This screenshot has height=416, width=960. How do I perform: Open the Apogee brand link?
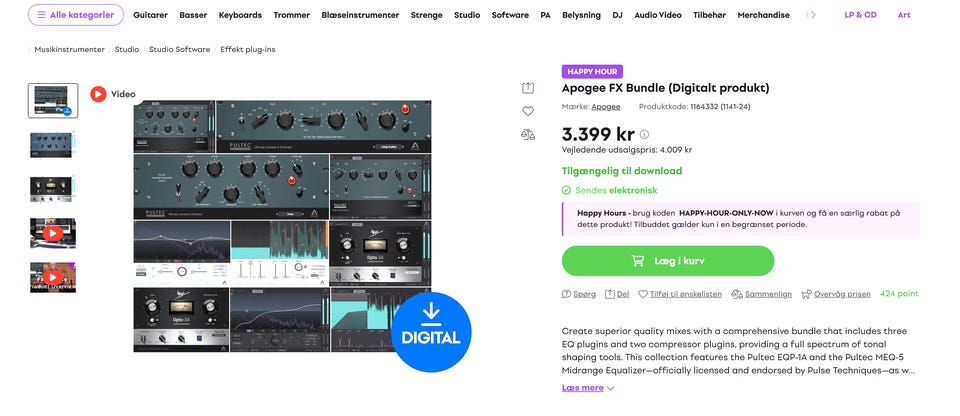(x=606, y=107)
